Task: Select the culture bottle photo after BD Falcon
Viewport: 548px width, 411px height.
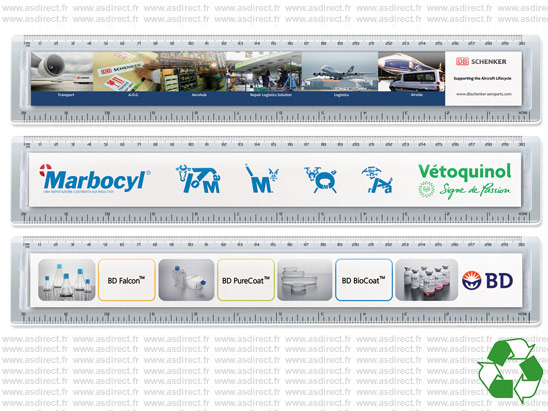Action: (x=186, y=280)
